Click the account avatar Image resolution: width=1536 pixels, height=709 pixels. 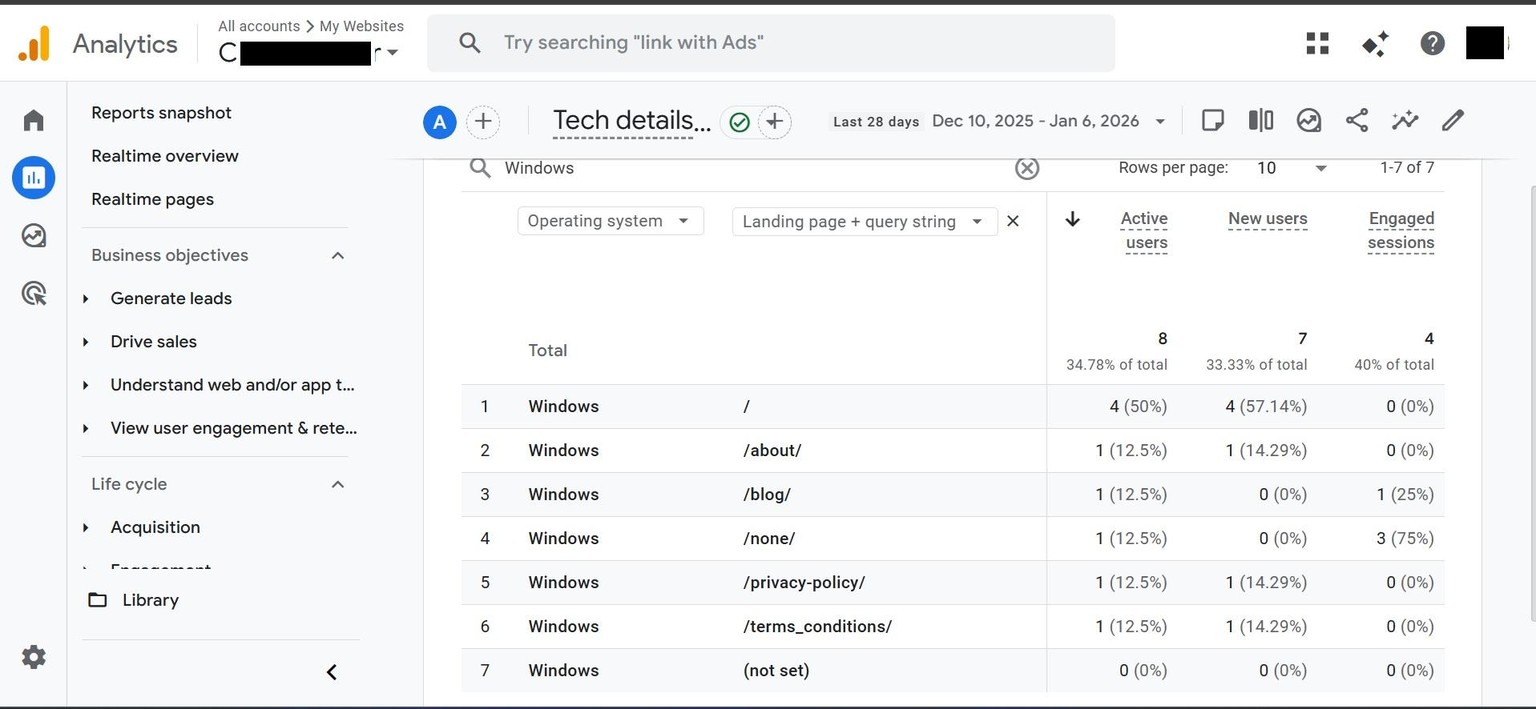(1485, 43)
